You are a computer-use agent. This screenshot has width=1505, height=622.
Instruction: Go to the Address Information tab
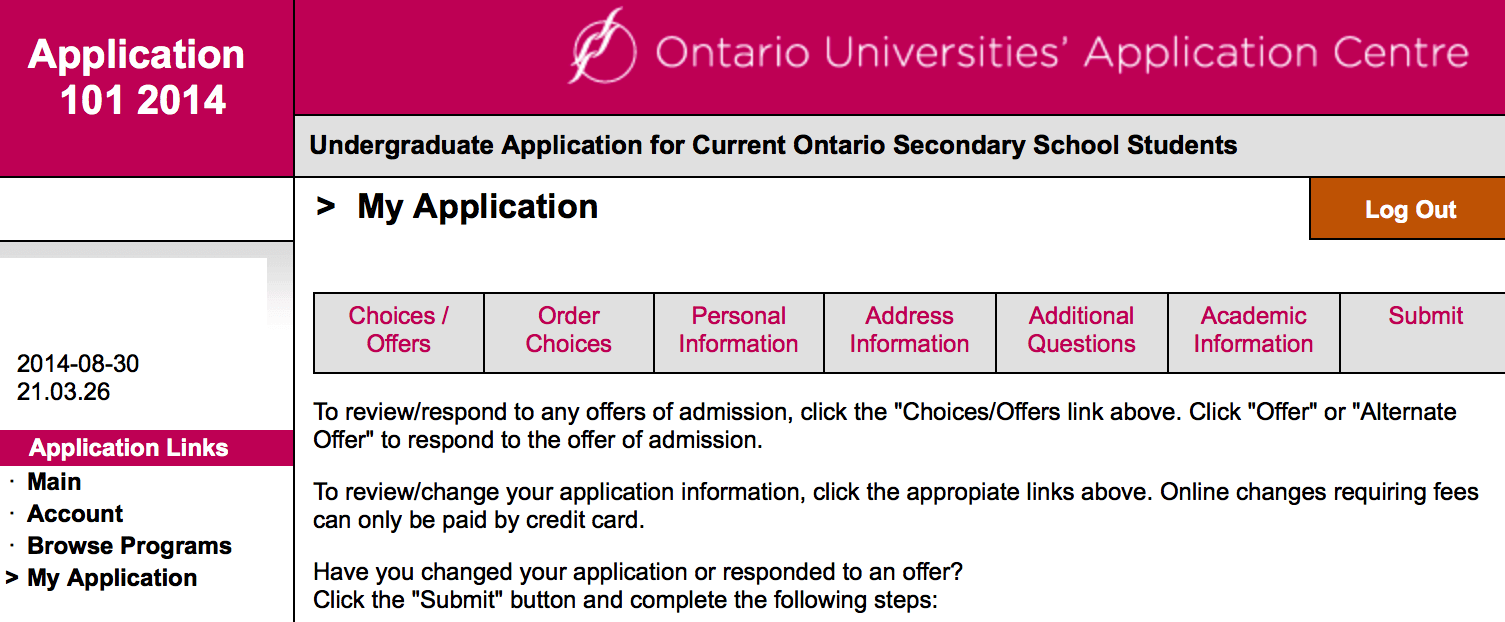point(909,330)
